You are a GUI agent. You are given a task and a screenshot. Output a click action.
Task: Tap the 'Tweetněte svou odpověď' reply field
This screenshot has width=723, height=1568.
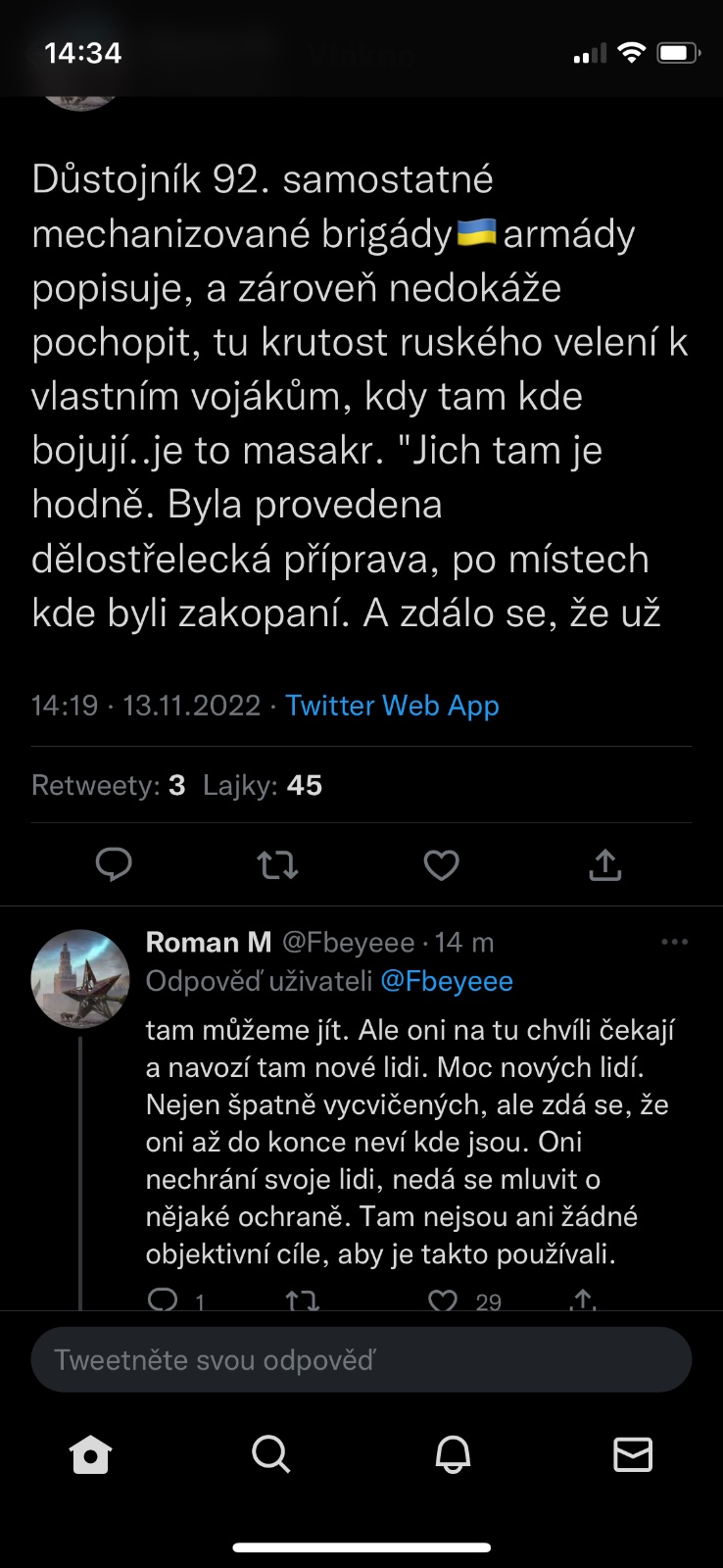click(x=361, y=1359)
